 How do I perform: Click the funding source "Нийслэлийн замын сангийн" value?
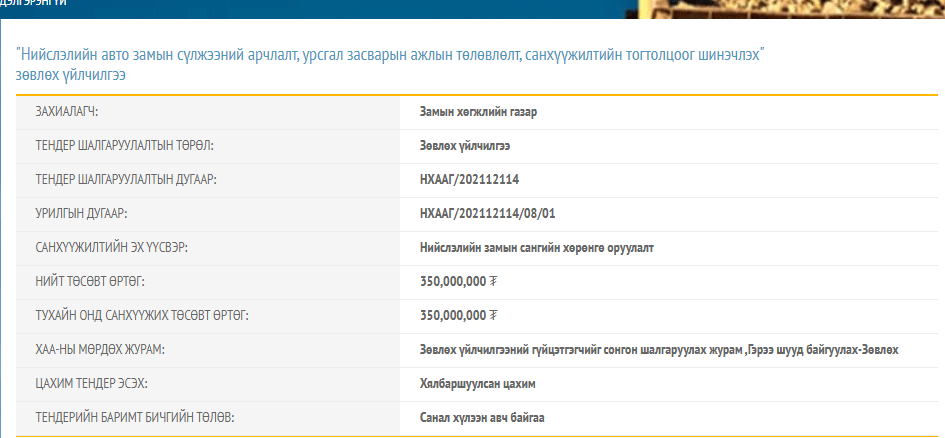click(537, 248)
